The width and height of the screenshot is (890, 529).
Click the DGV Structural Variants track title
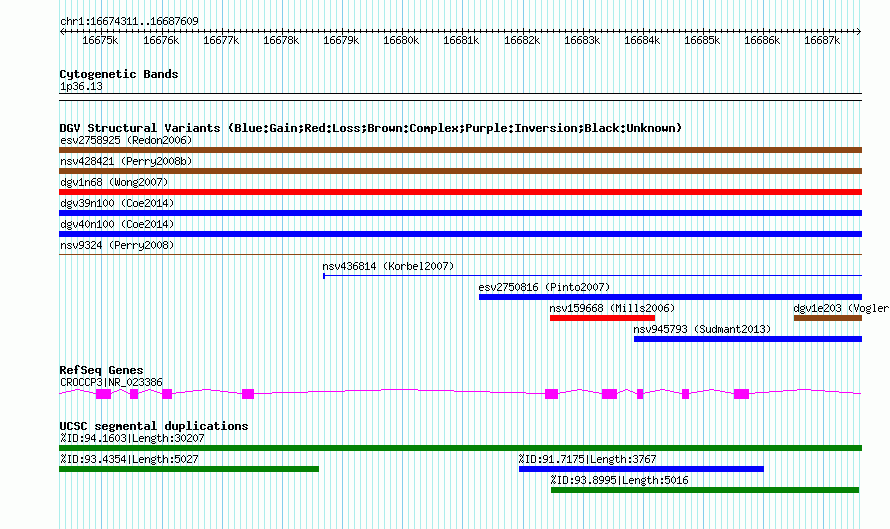(371, 128)
